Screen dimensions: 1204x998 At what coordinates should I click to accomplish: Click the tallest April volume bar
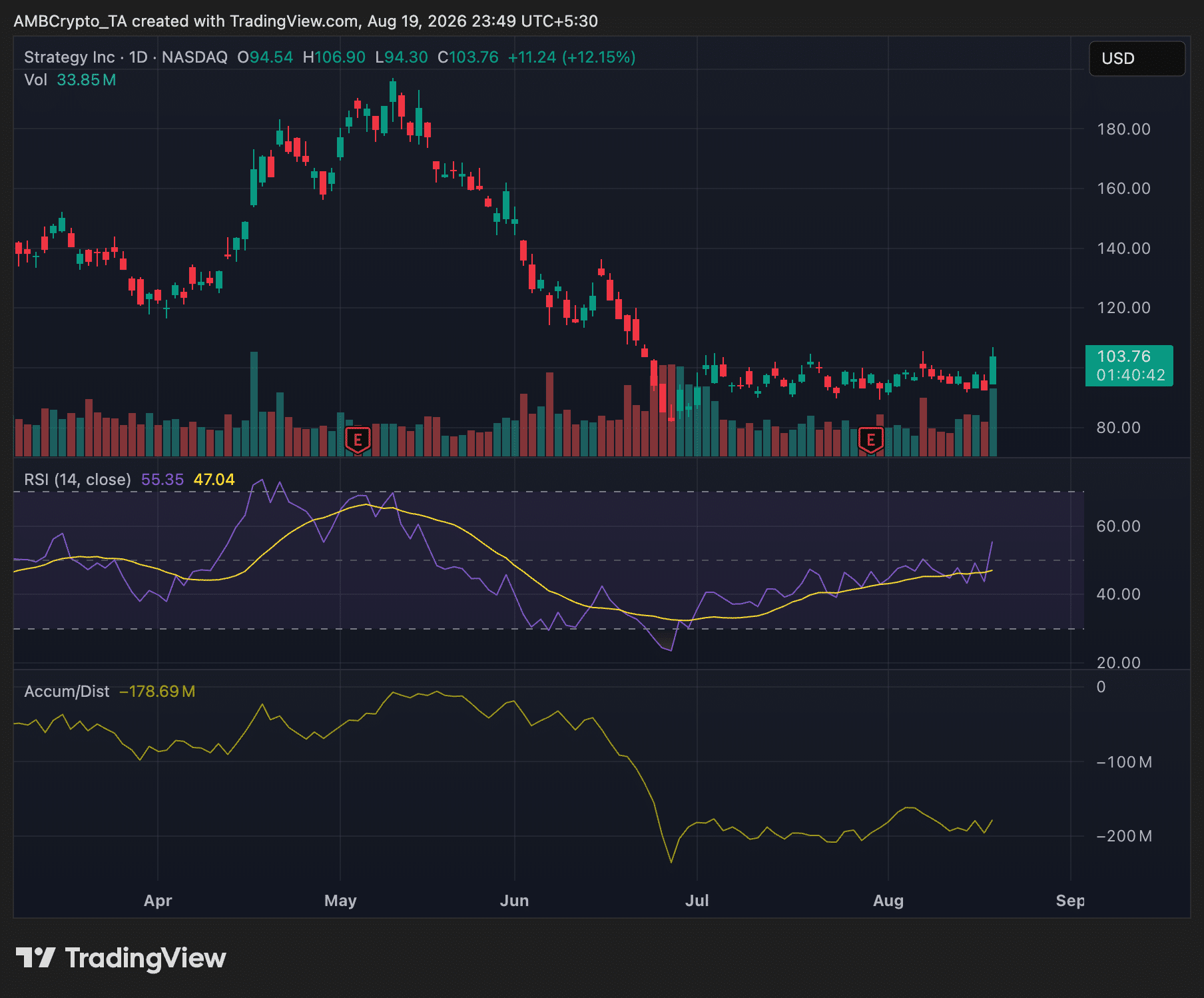[x=254, y=404]
